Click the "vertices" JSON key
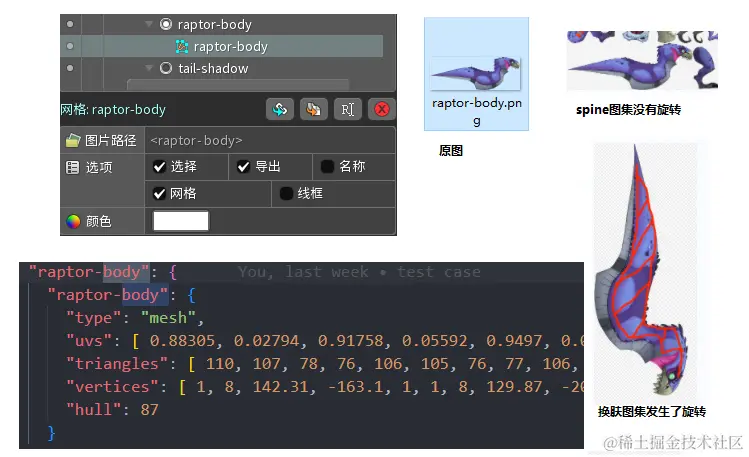 (112, 386)
